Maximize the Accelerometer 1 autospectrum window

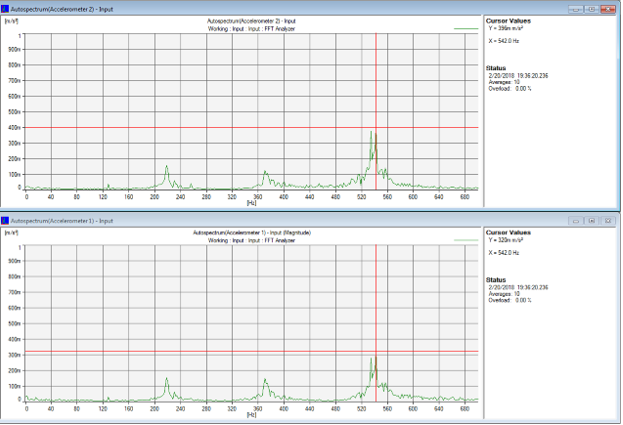[x=592, y=220]
